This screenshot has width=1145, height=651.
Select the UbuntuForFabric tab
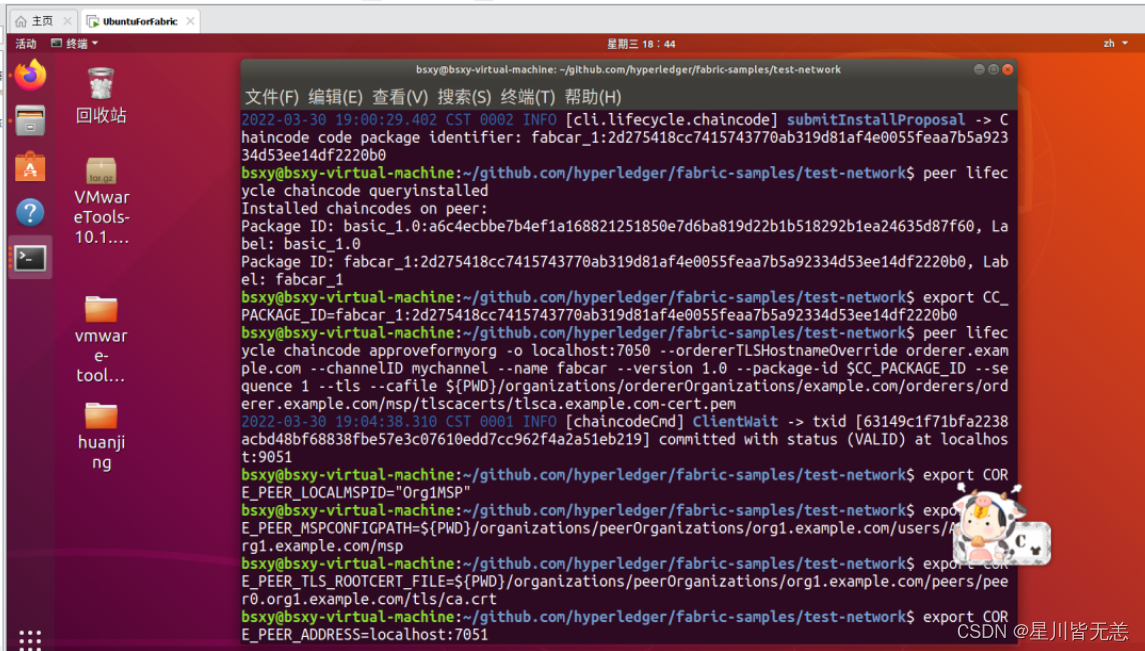click(140, 21)
